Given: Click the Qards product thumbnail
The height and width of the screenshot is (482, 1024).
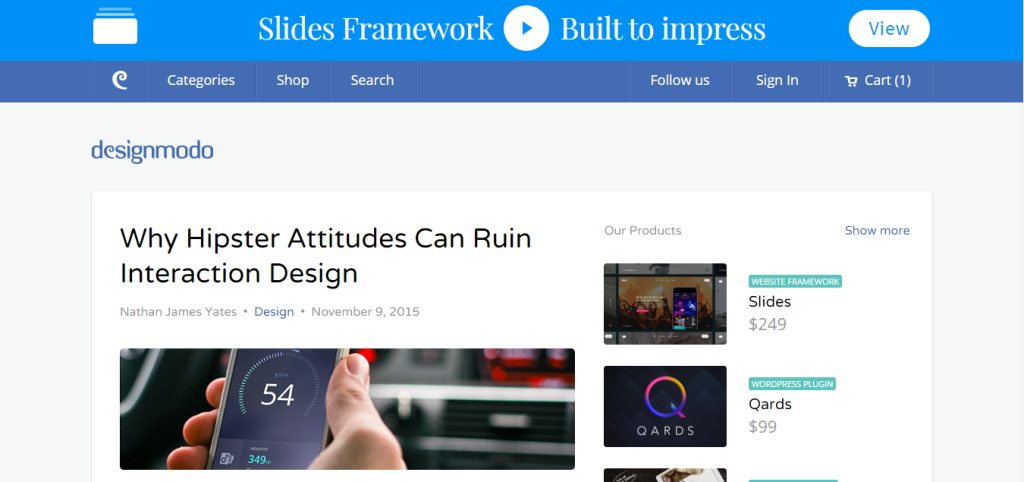Looking at the screenshot, I should [x=665, y=406].
